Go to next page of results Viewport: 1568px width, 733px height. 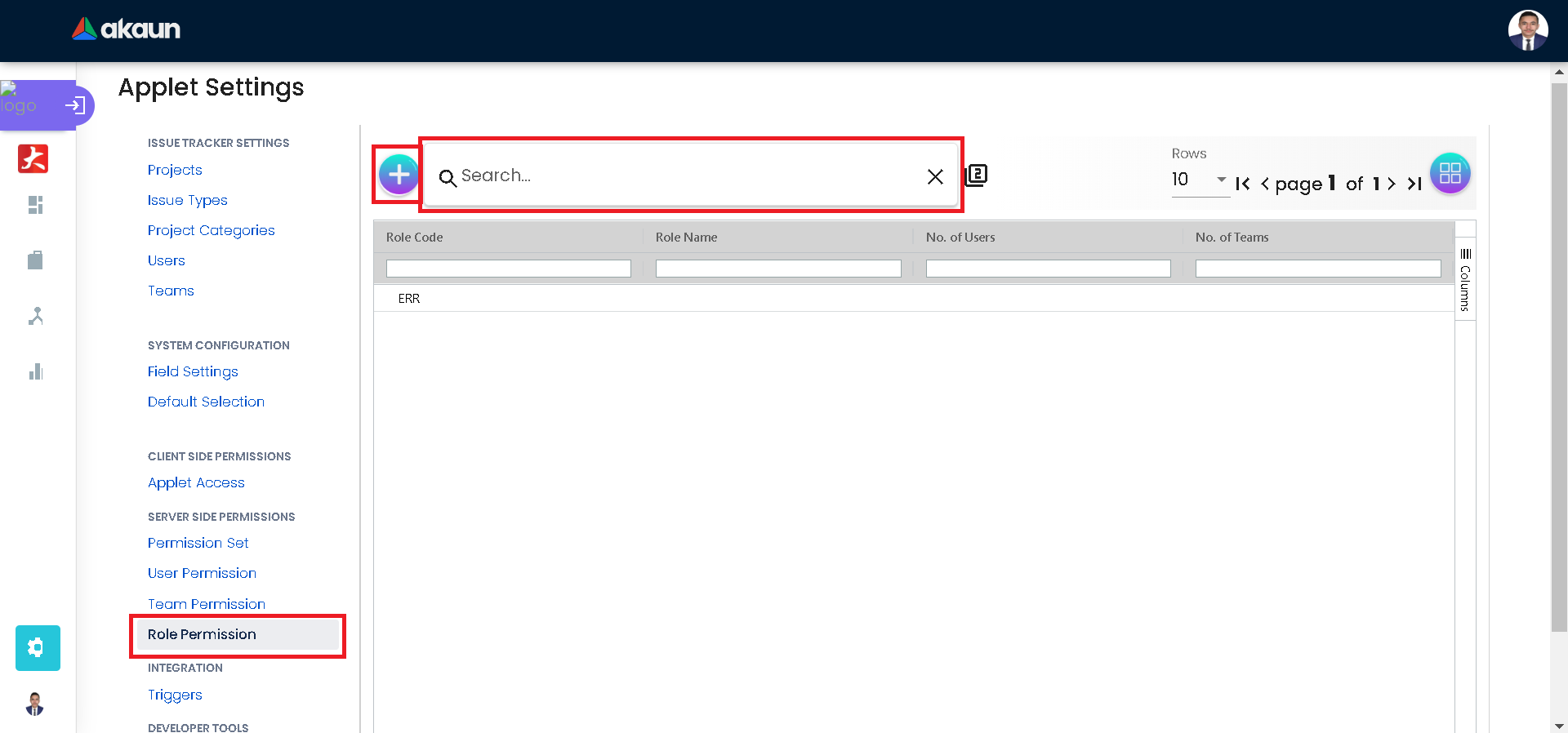[1392, 184]
